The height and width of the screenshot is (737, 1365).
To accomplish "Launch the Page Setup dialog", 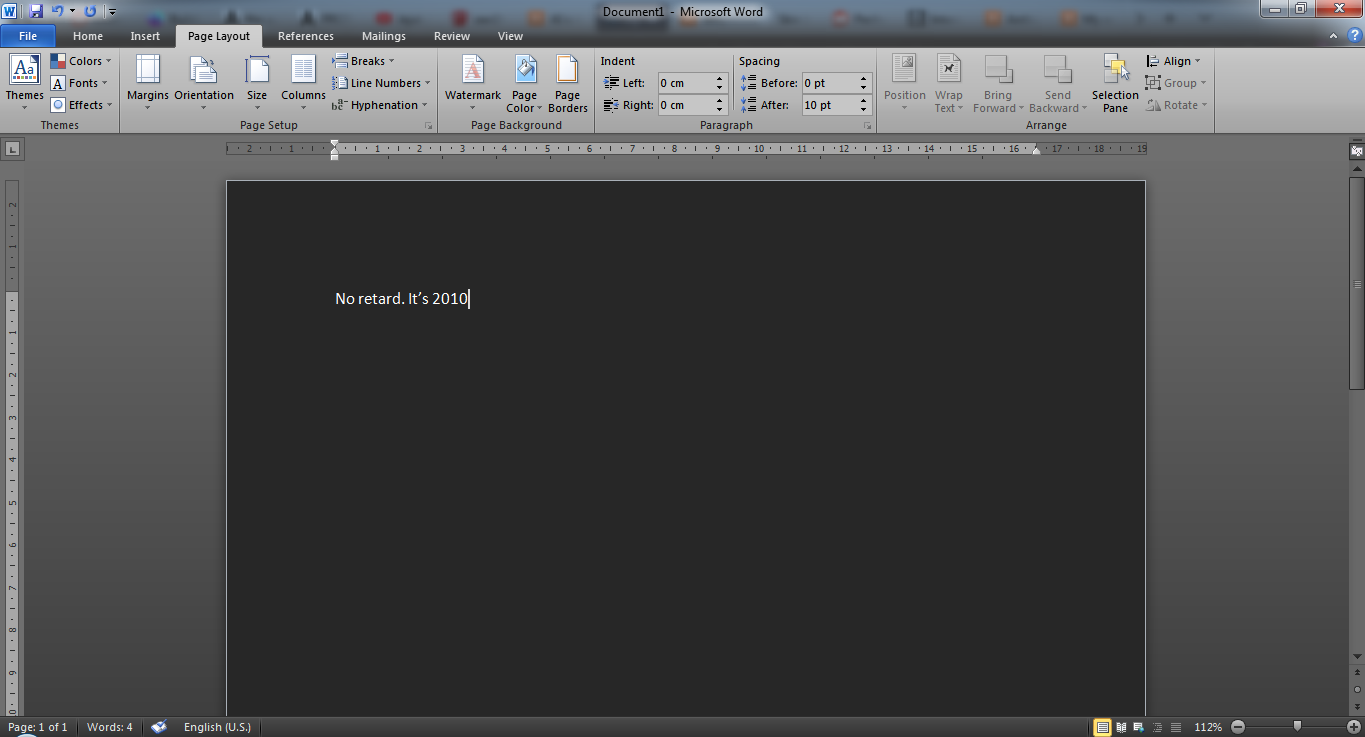I will coord(429,126).
